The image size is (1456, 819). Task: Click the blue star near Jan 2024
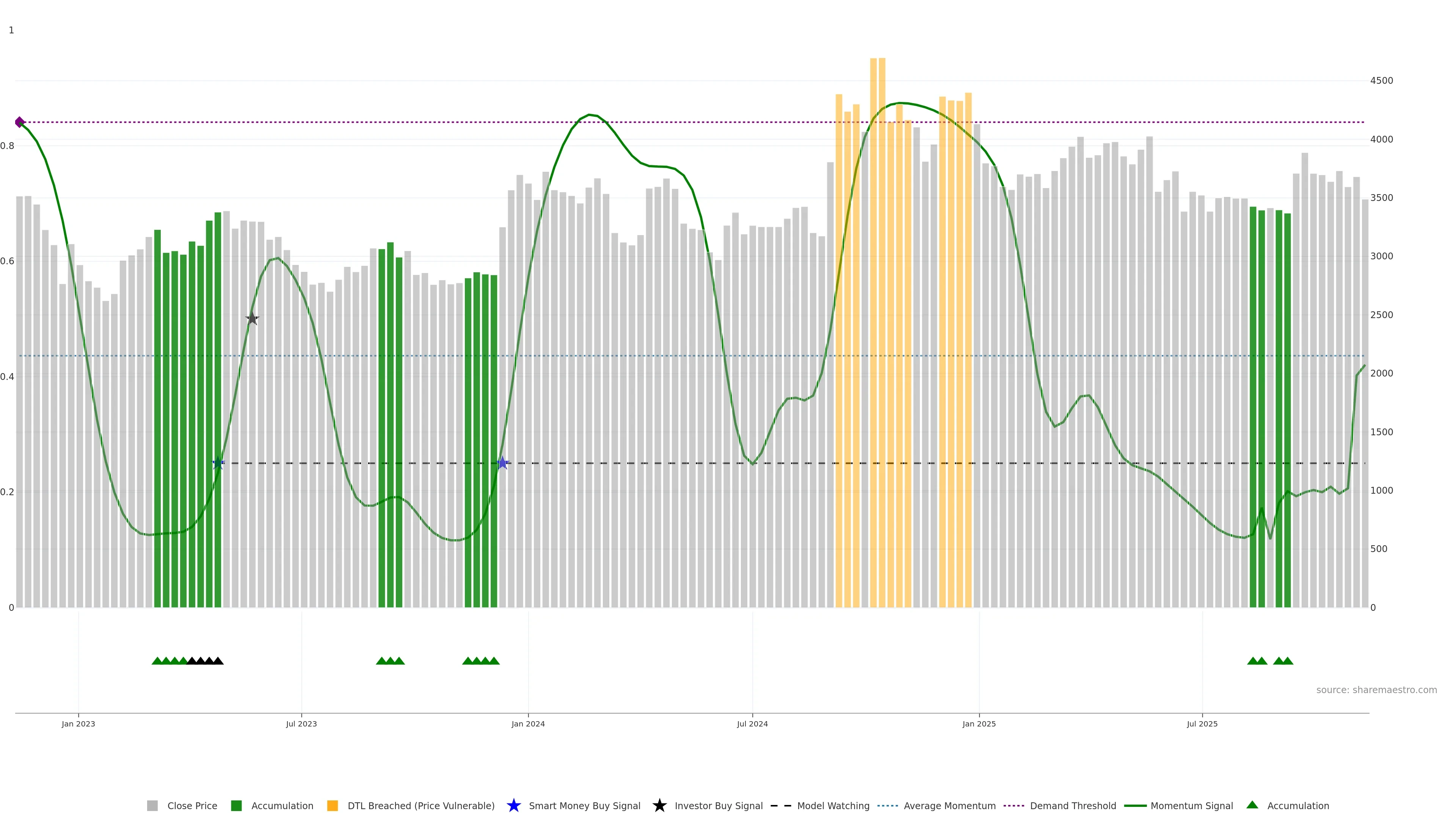pyautogui.click(x=502, y=463)
